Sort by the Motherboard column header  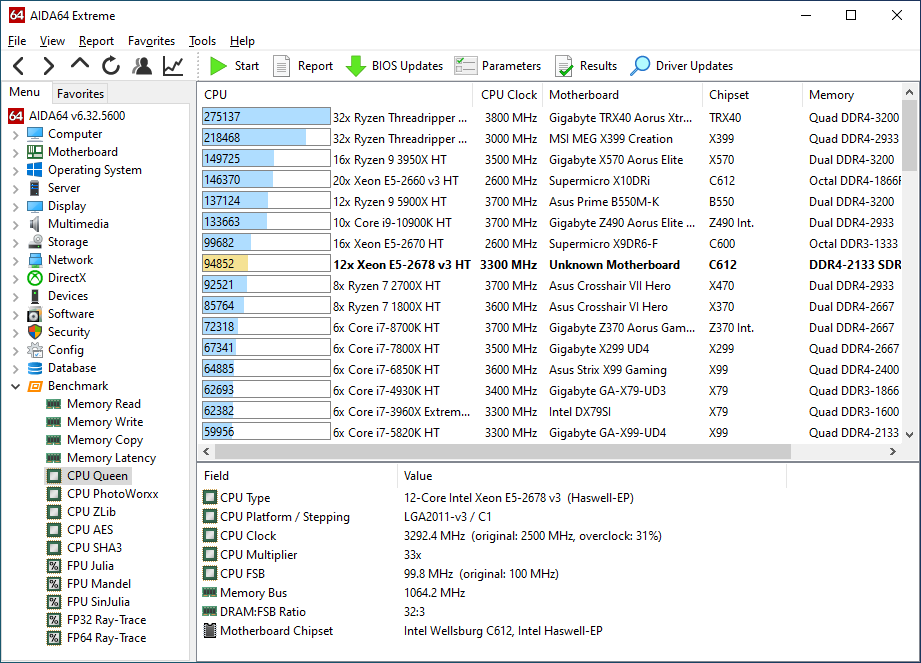click(621, 95)
